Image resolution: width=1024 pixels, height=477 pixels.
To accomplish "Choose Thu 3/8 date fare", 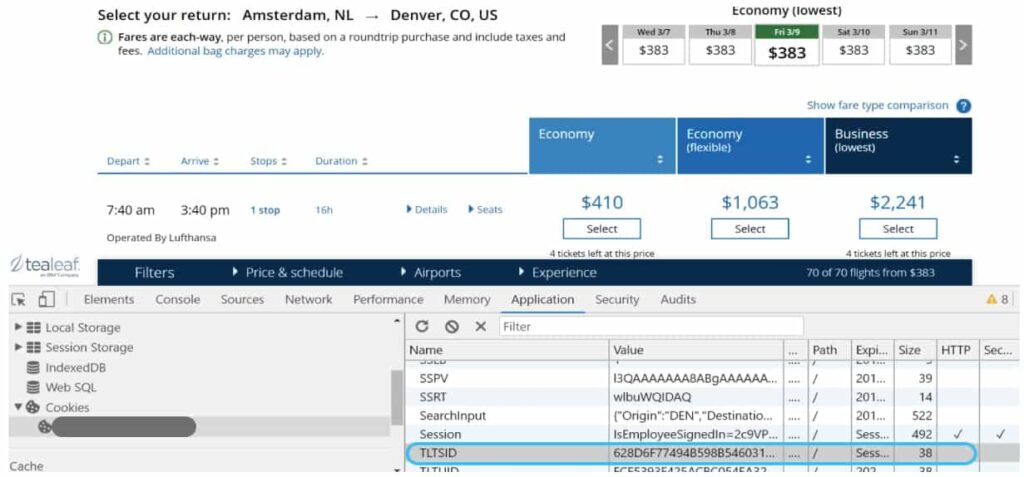I will (720, 45).
